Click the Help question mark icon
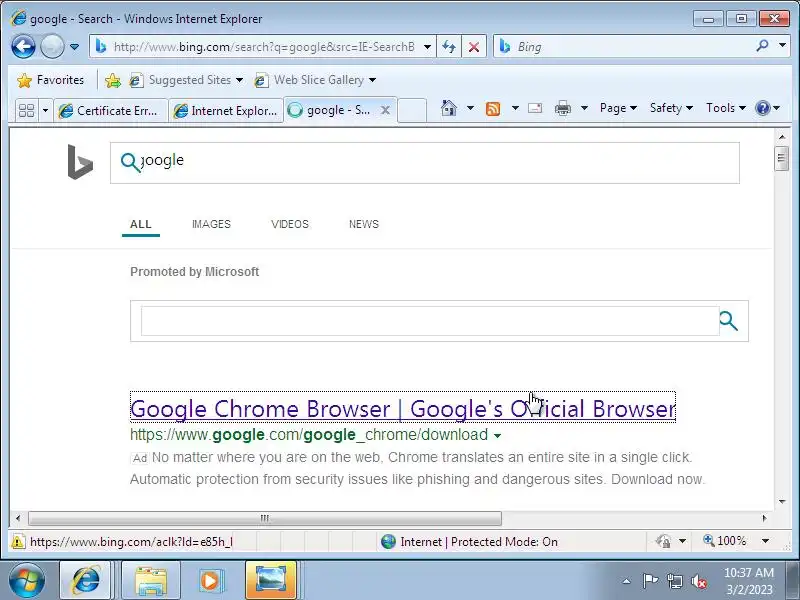Screen dimensions: 800x600 [763, 108]
